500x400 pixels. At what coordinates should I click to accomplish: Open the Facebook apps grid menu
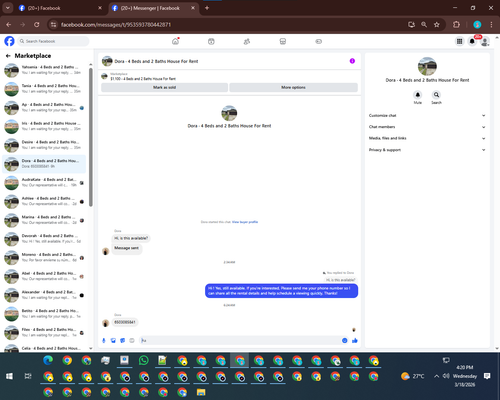tap(459, 41)
